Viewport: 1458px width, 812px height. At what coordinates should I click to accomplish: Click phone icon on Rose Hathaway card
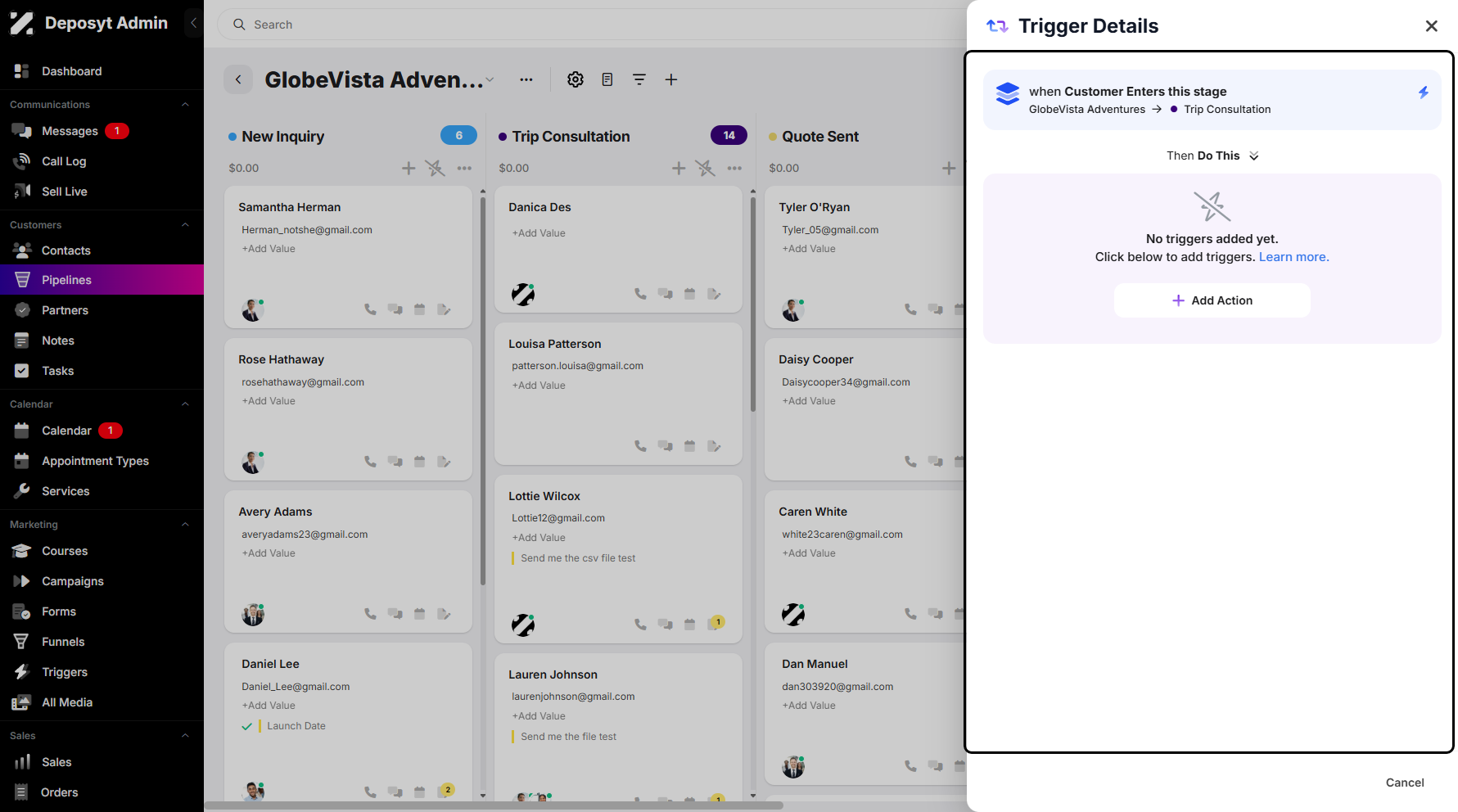point(371,462)
